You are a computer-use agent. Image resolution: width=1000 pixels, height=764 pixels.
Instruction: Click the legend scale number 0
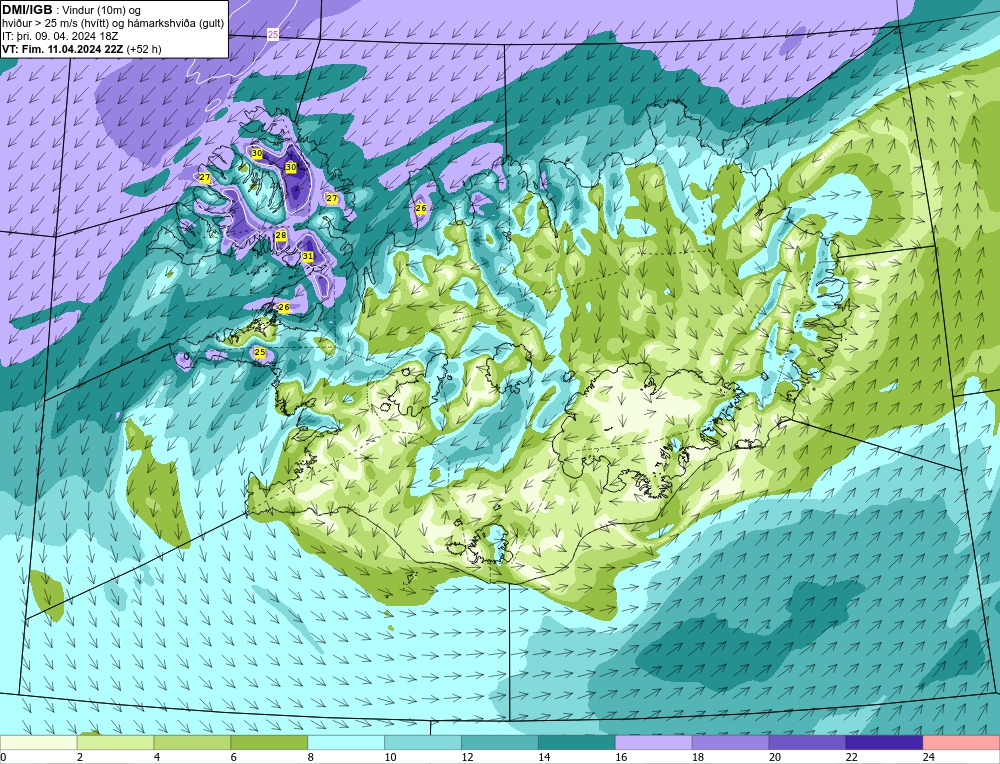click(3, 757)
